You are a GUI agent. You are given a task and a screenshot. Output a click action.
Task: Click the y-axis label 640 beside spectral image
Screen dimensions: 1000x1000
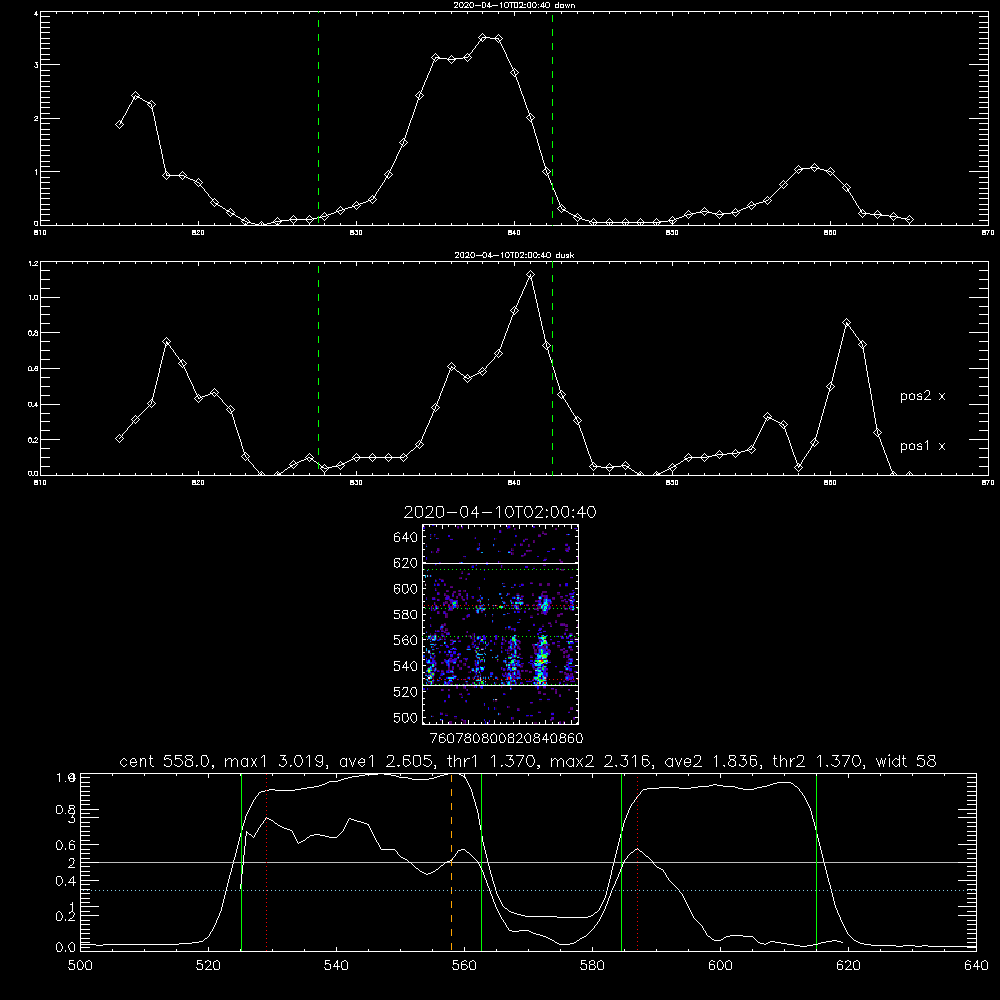406,537
